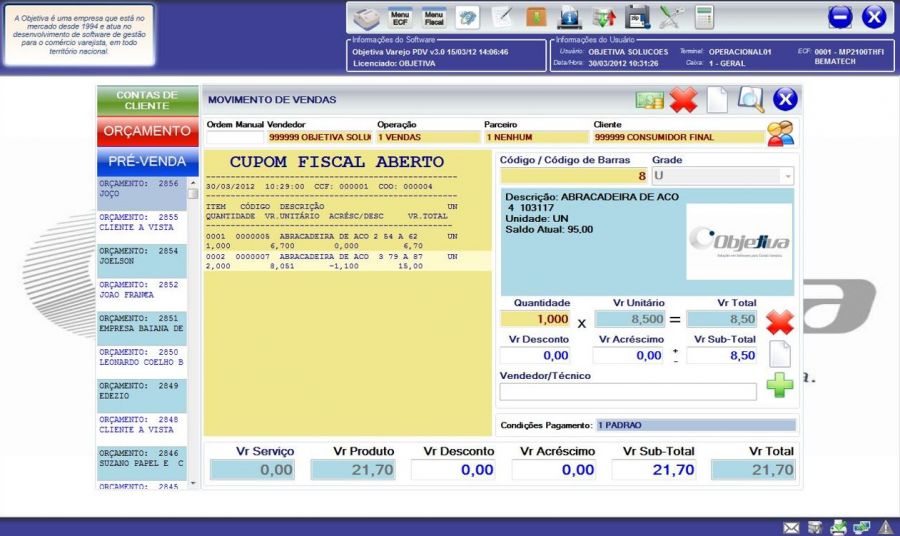The image size is (900, 536).
Task: Click the envelope icon in the bottom status bar
Action: pyautogui.click(x=791, y=528)
